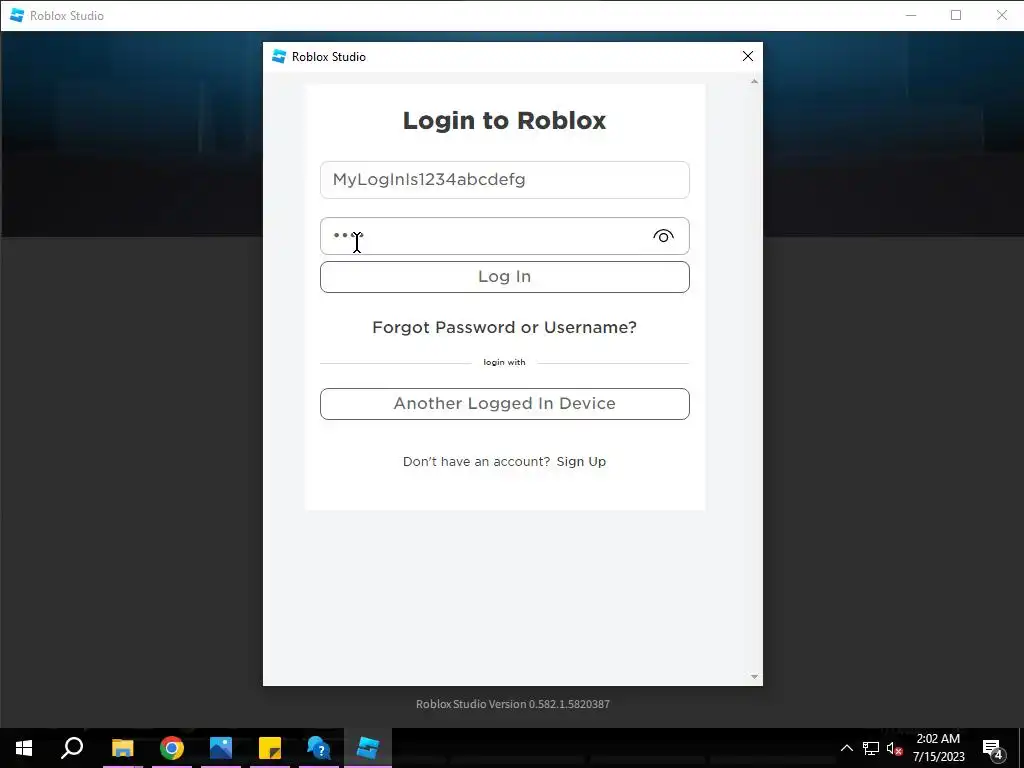The height and width of the screenshot is (768, 1024).
Task: Click Roblox Studio Version 0.582.1.5820387 text
Action: [x=513, y=704]
